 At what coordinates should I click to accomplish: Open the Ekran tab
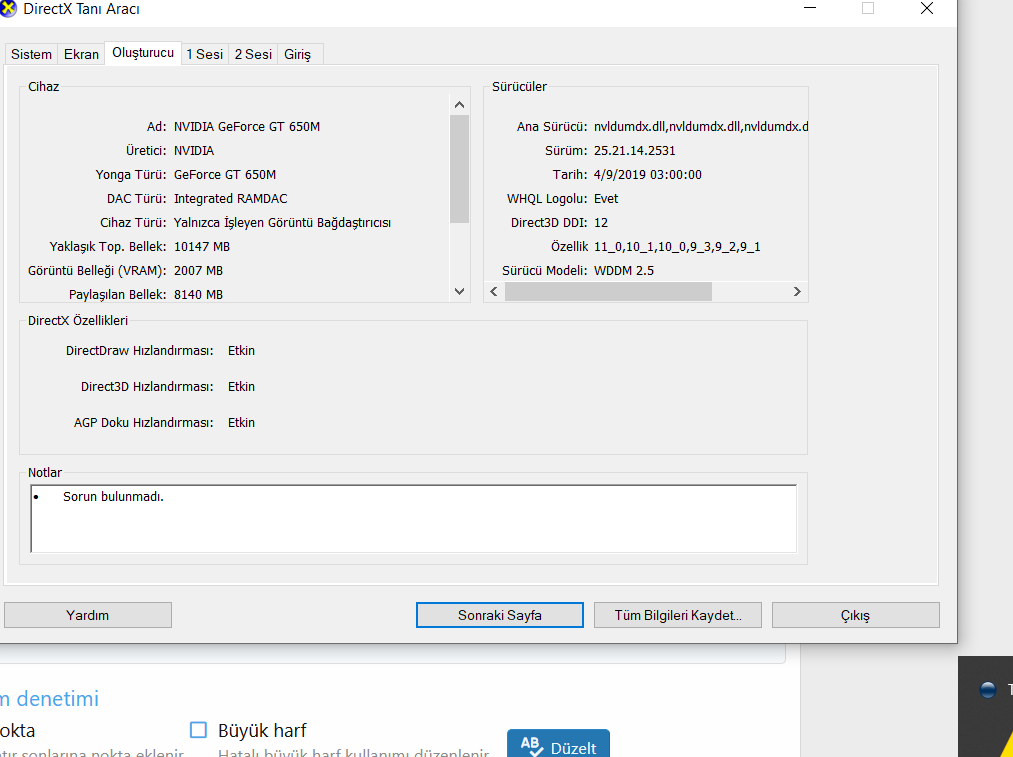tap(81, 54)
